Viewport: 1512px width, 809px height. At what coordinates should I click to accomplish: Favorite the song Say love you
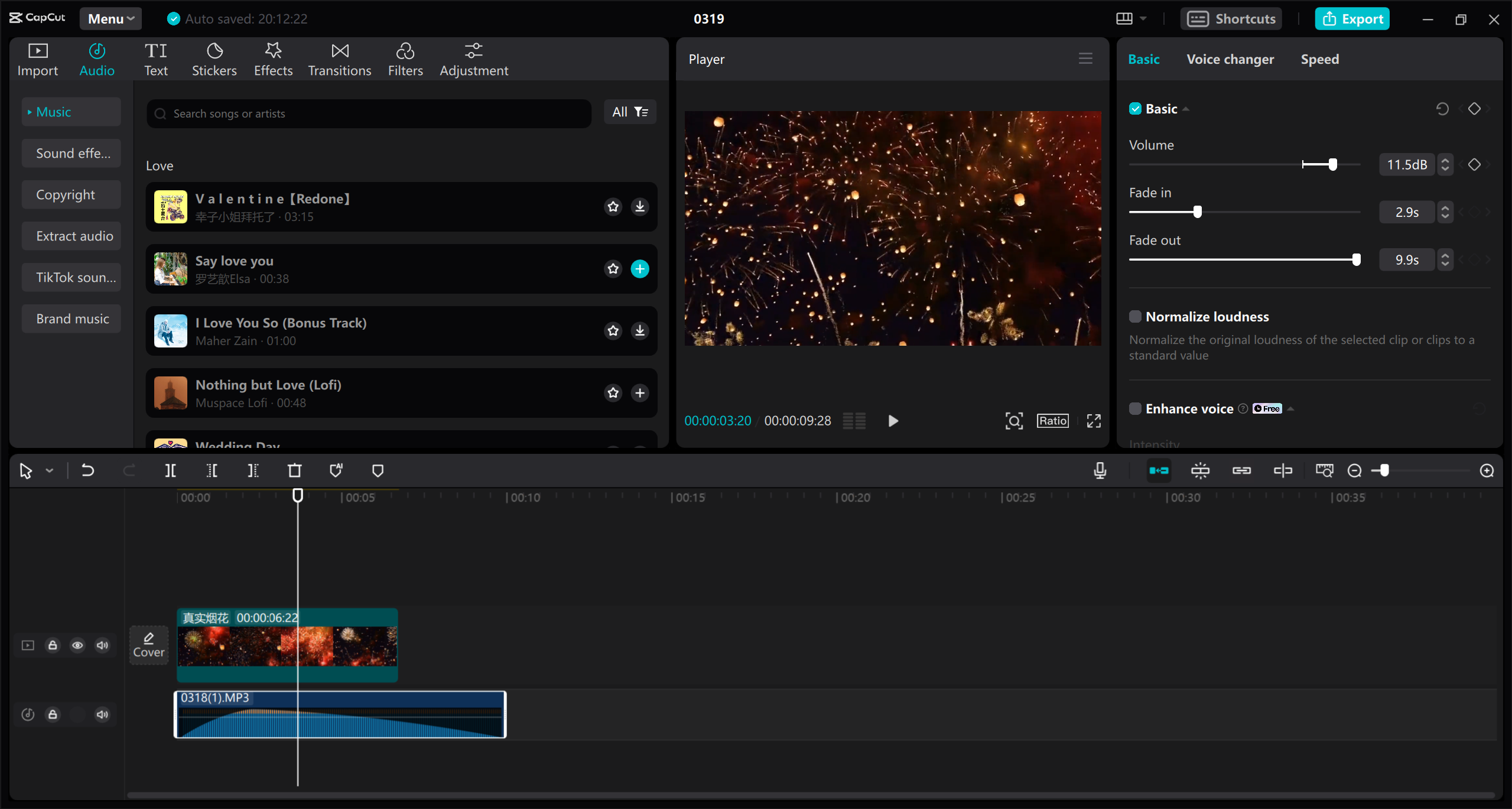(613, 269)
